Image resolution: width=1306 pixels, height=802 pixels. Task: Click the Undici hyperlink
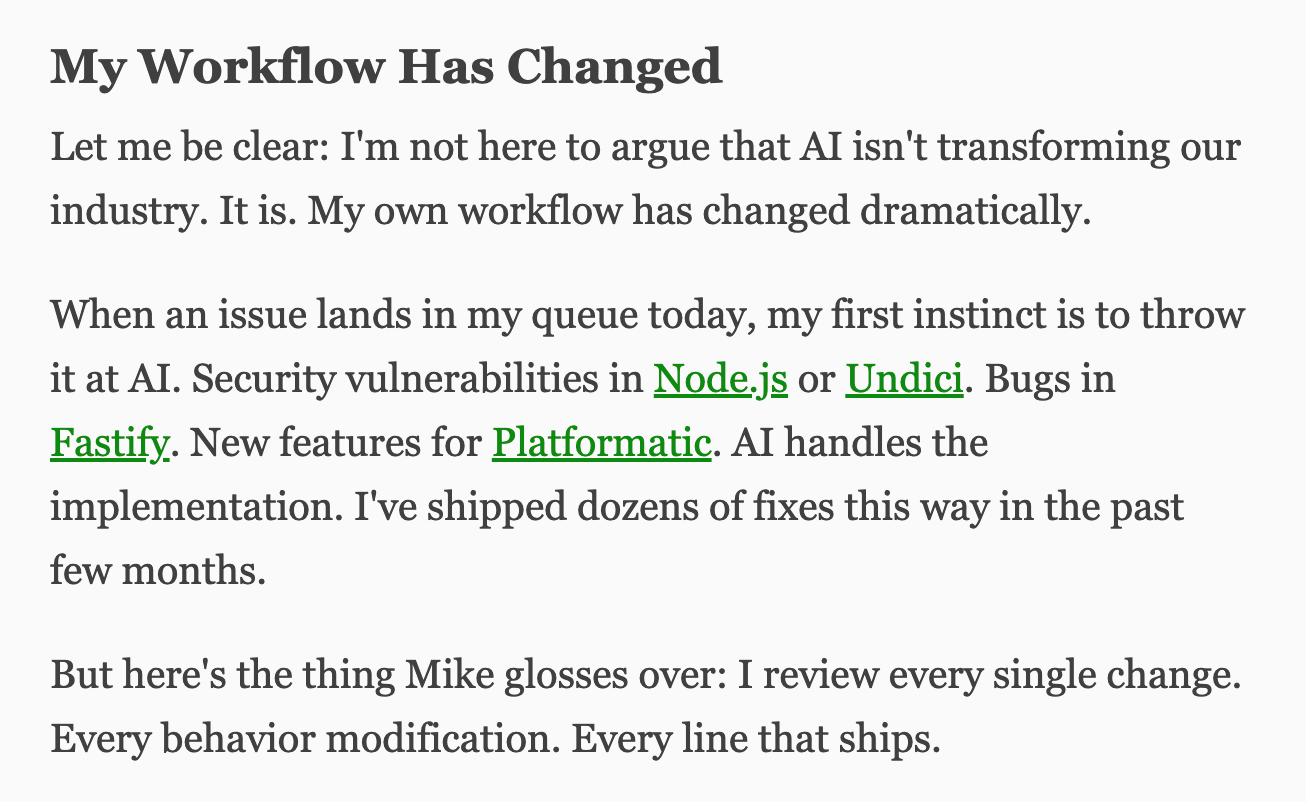904,380
